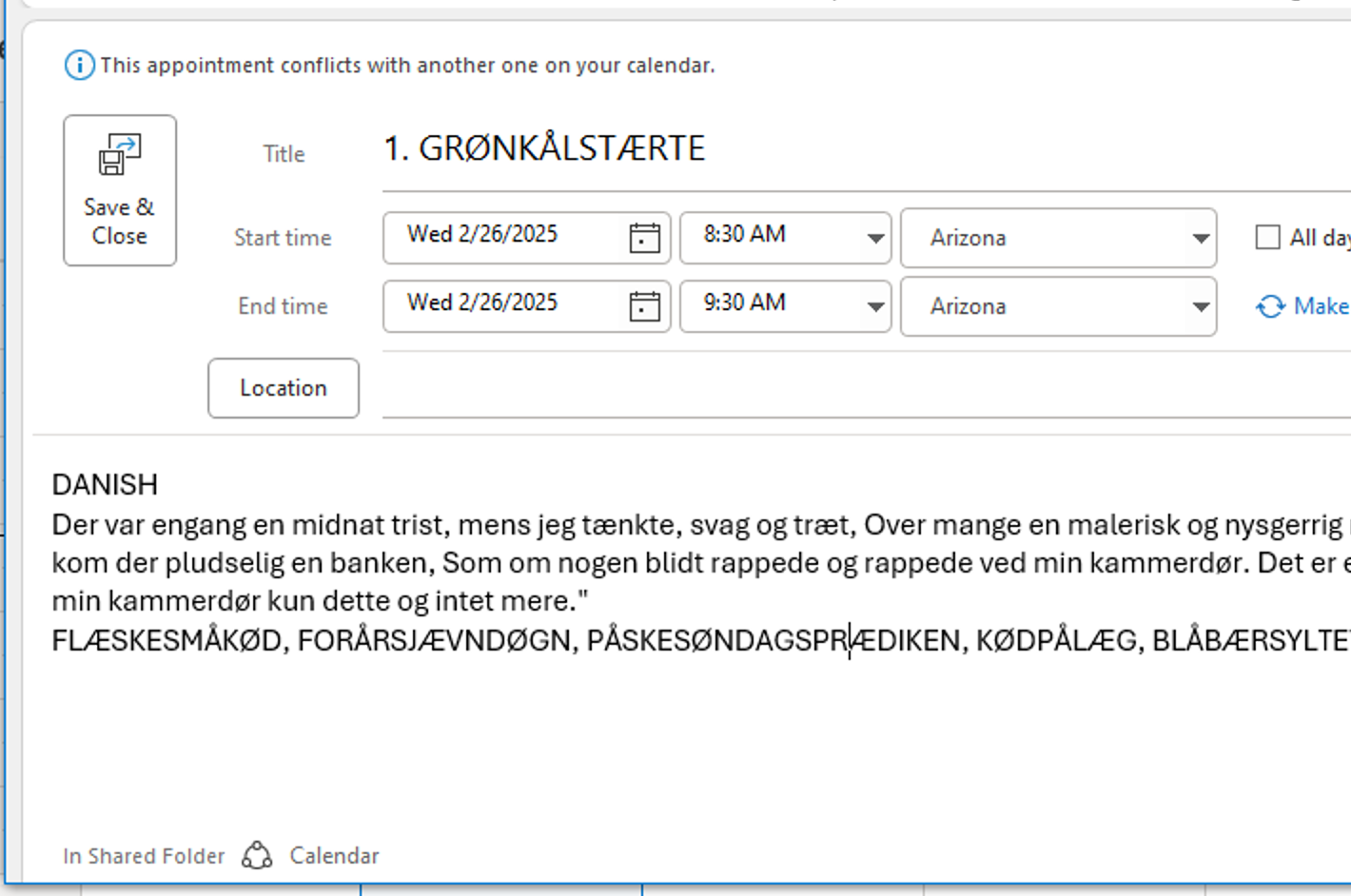This screenshot has width=1351, height=896.
Task: Open the end date calendar picker
Action: 644,306
